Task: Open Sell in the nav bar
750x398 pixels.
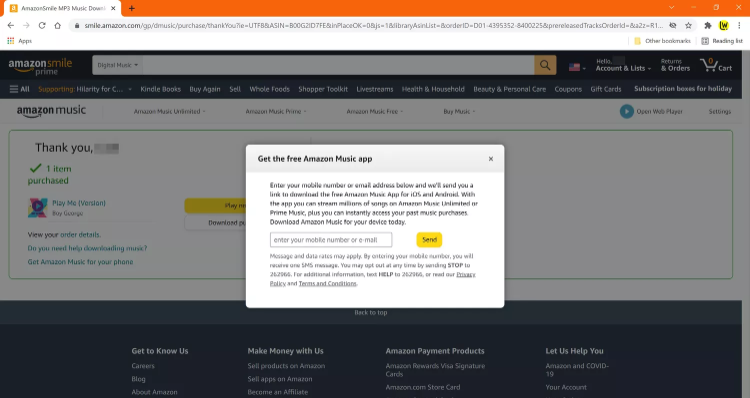Action: [235, 89]
